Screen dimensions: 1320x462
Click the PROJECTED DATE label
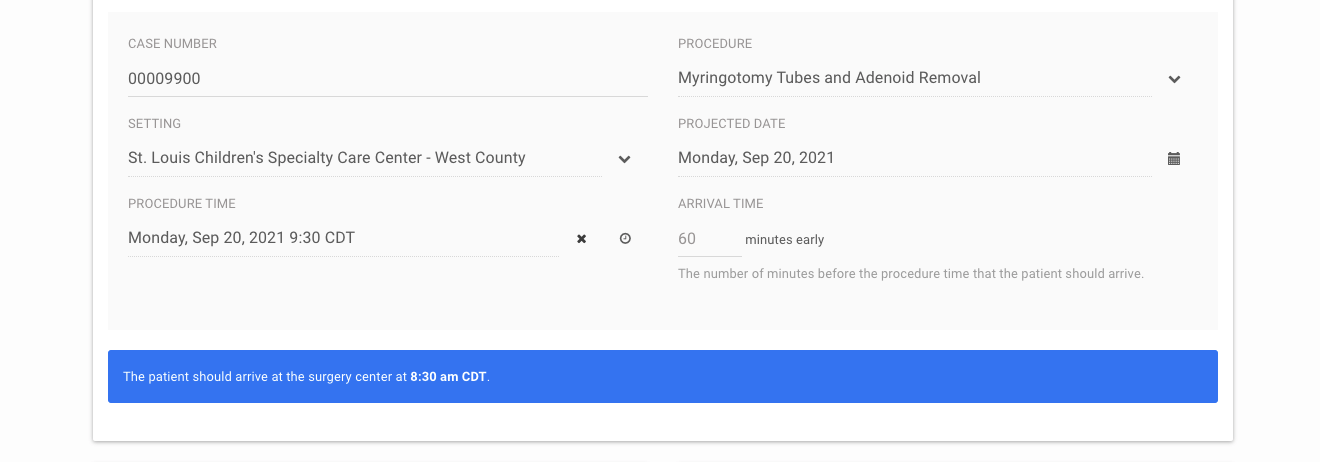coord(732,124)
